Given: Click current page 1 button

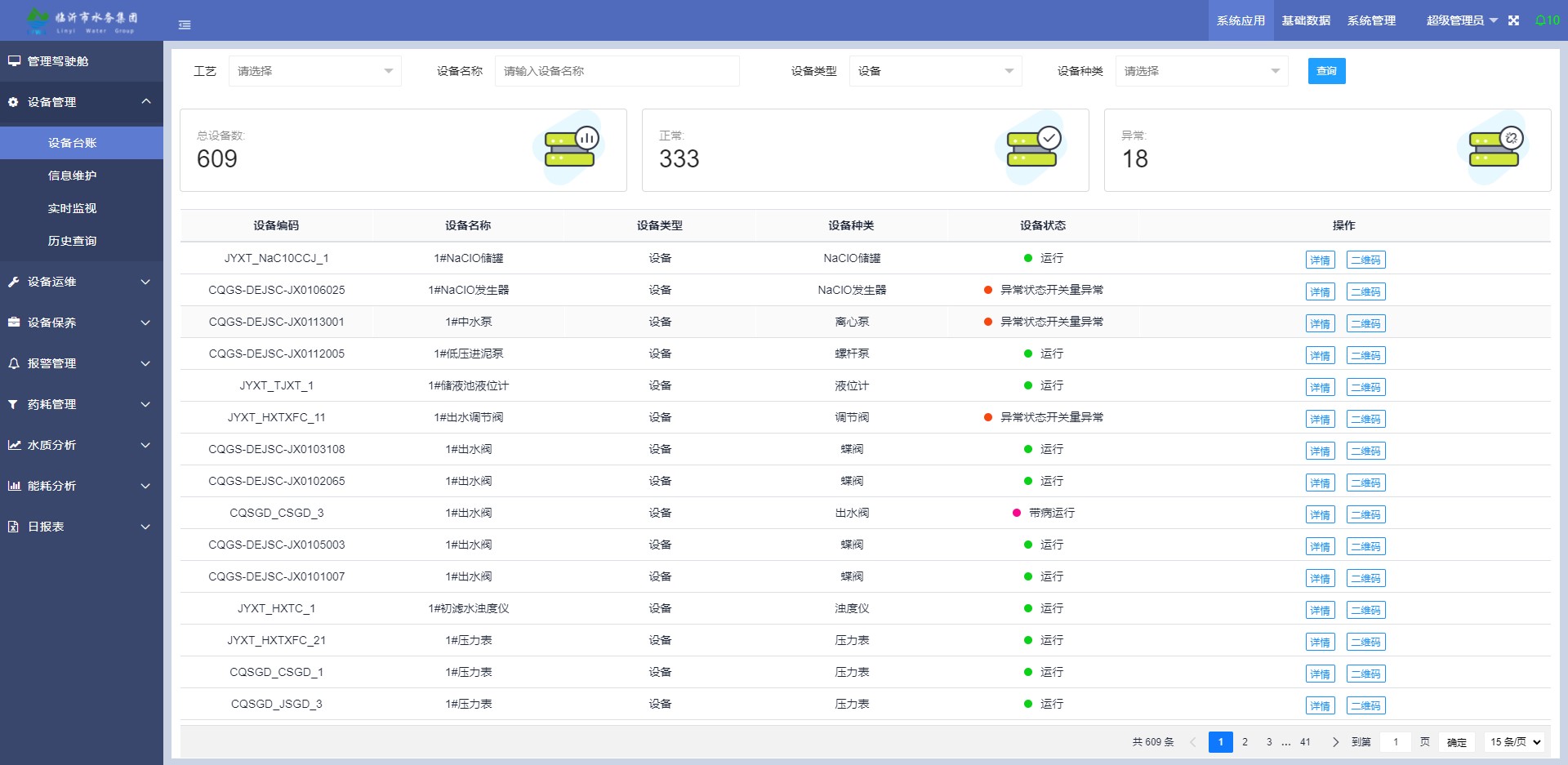Looking at the screenshot, I should click(x=1221, y=742).
